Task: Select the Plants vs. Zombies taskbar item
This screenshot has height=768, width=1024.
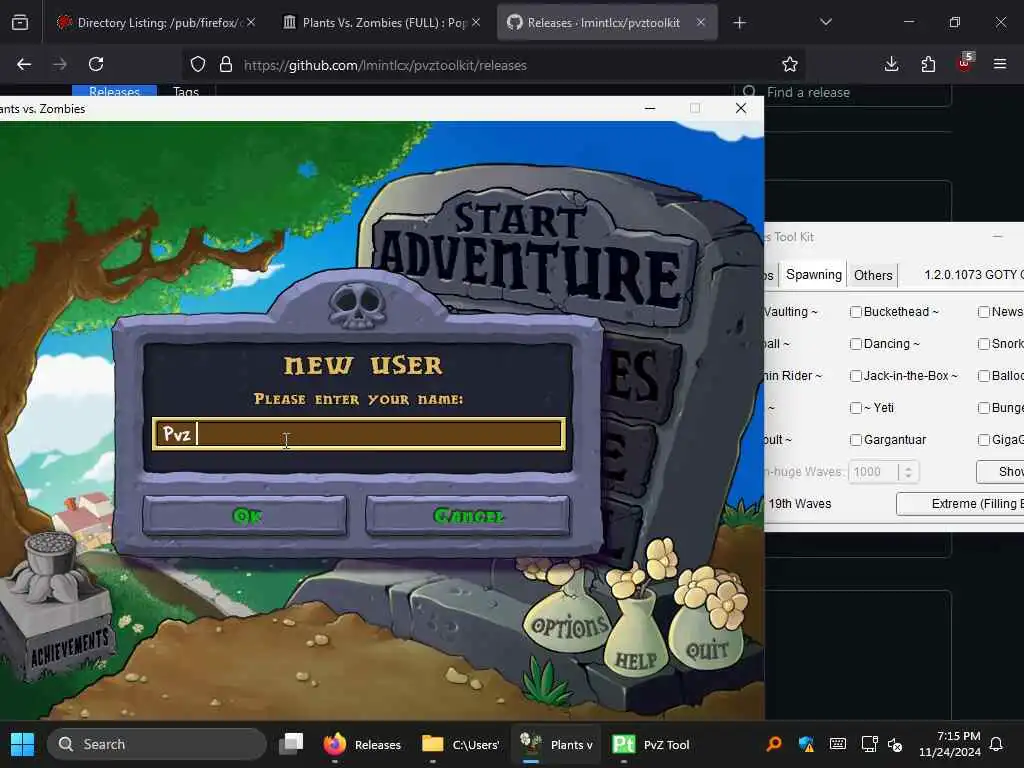Action: coord(556,744)
